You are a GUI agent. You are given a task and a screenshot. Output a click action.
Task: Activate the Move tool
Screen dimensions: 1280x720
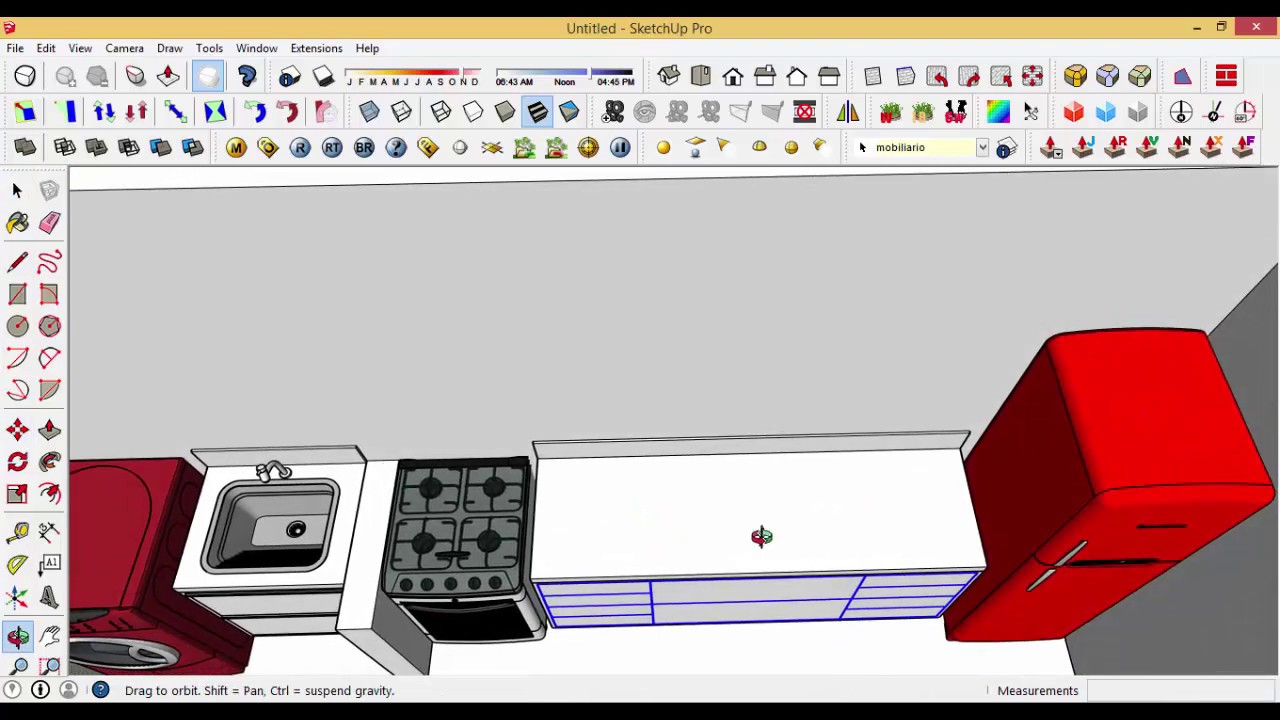coord(17,430)
